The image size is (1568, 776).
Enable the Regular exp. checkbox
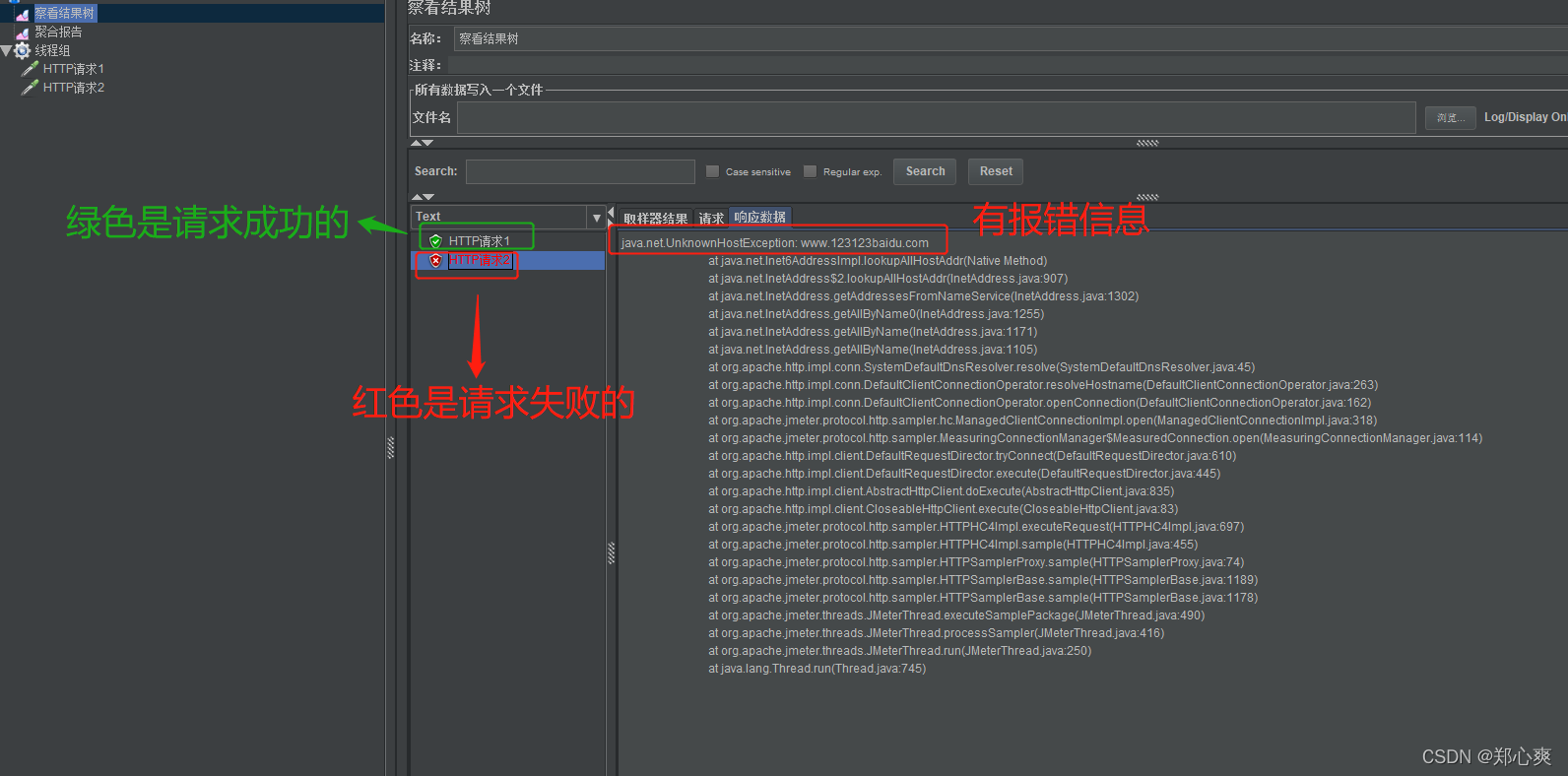[811, 171]
